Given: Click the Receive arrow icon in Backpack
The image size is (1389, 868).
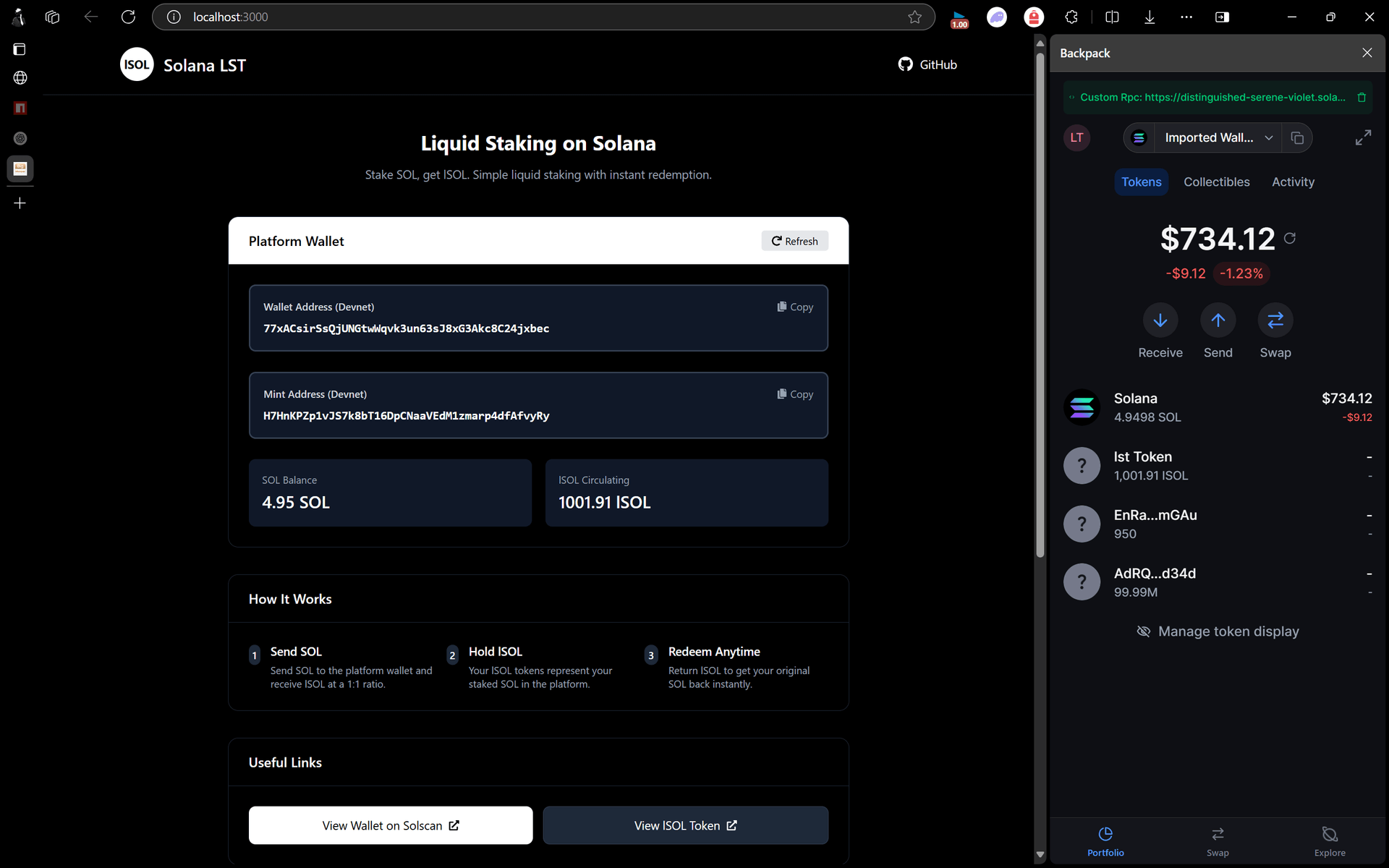Looking at the screenshot, I should click(1160, 320).
